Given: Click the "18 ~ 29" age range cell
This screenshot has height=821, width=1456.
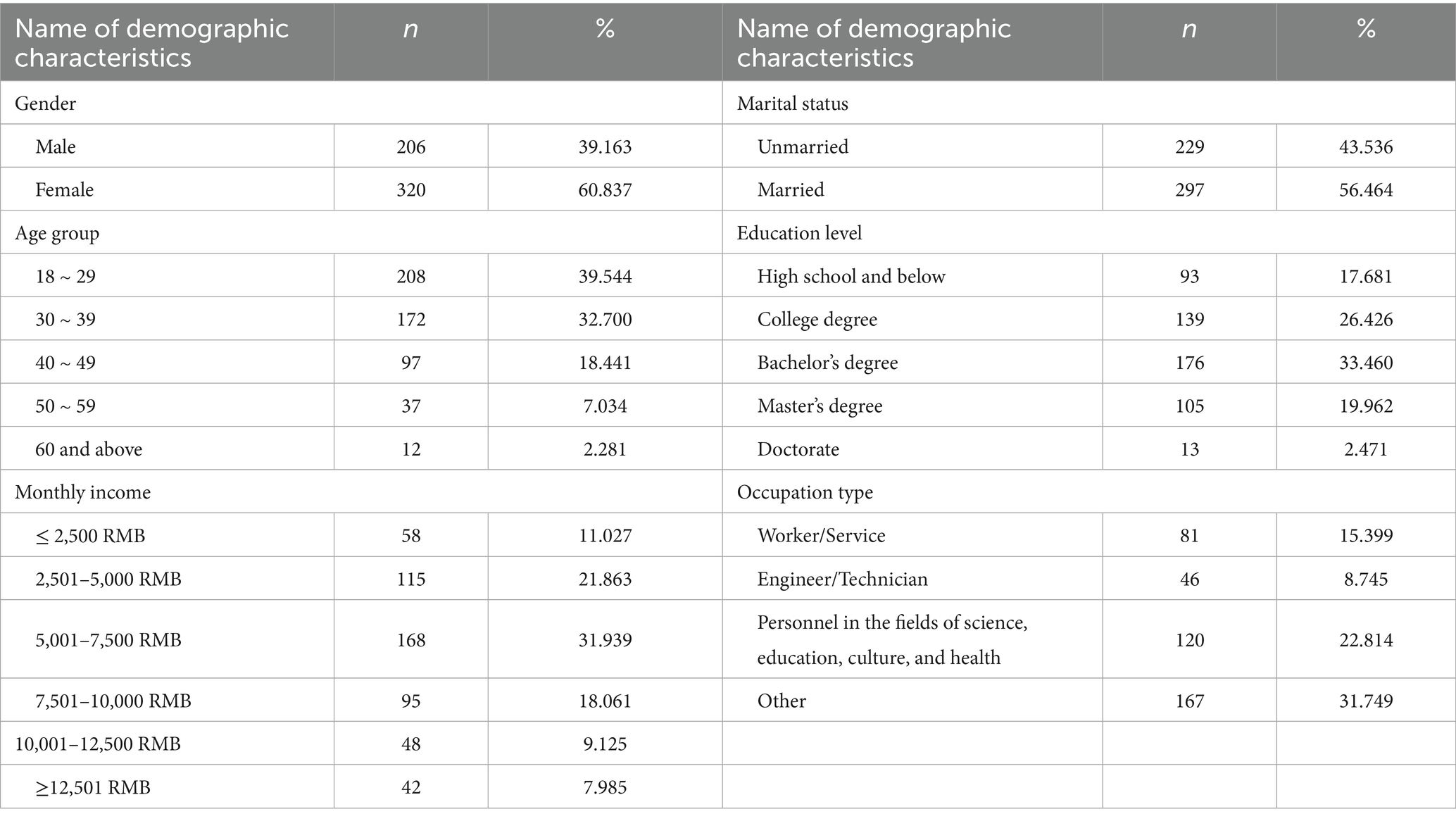Looking at the screenshot, I should point(65,276).
